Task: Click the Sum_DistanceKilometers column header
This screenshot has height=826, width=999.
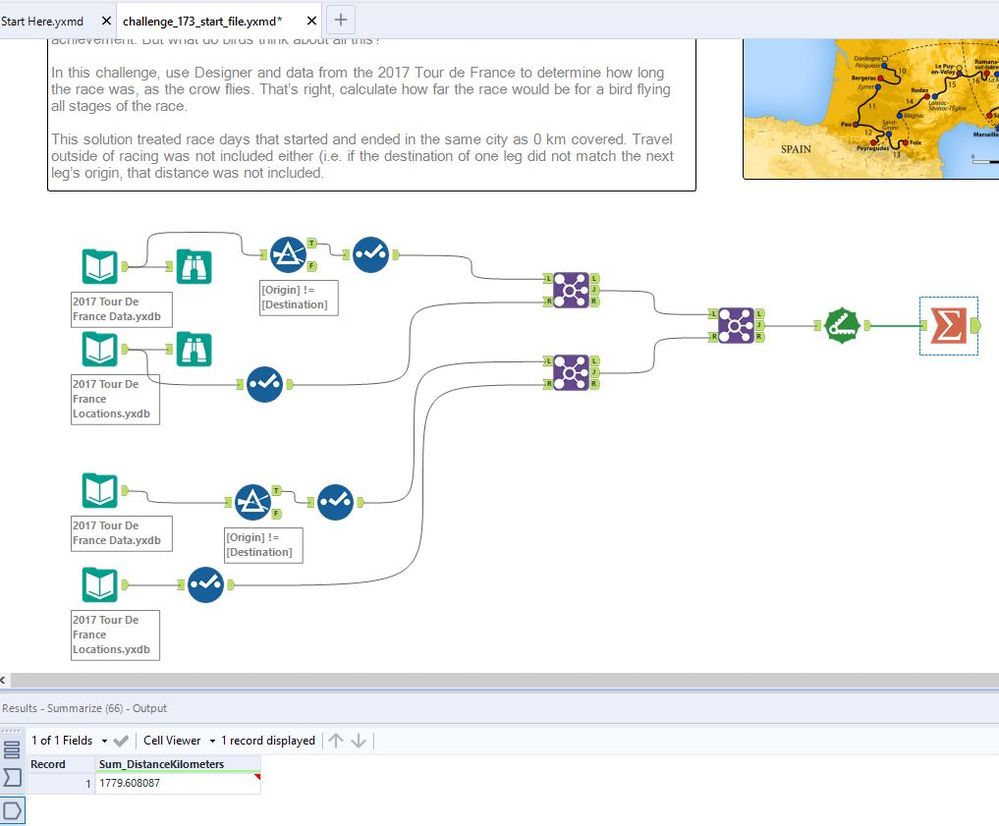Action: 178,764
